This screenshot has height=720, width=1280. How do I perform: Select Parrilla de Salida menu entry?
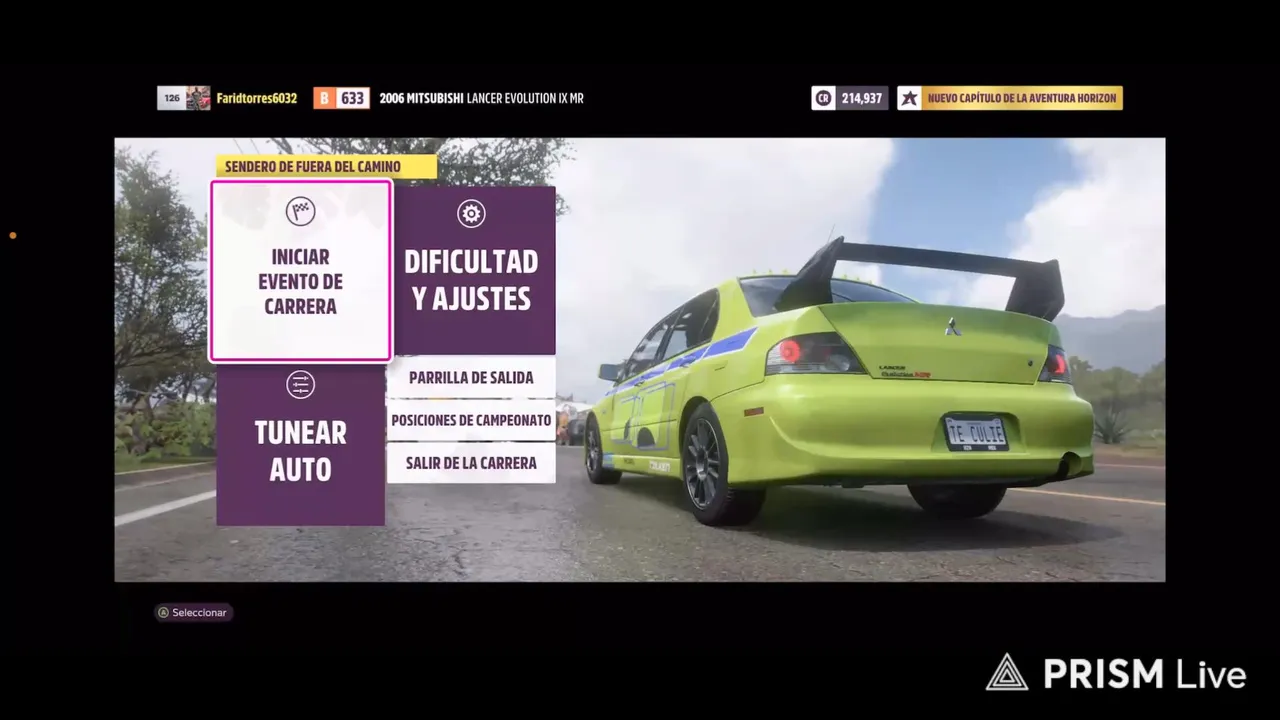[471, 378]
